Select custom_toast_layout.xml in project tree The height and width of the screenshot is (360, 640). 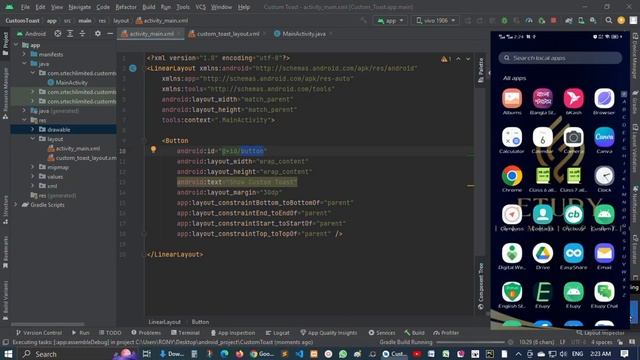point(82,158)
